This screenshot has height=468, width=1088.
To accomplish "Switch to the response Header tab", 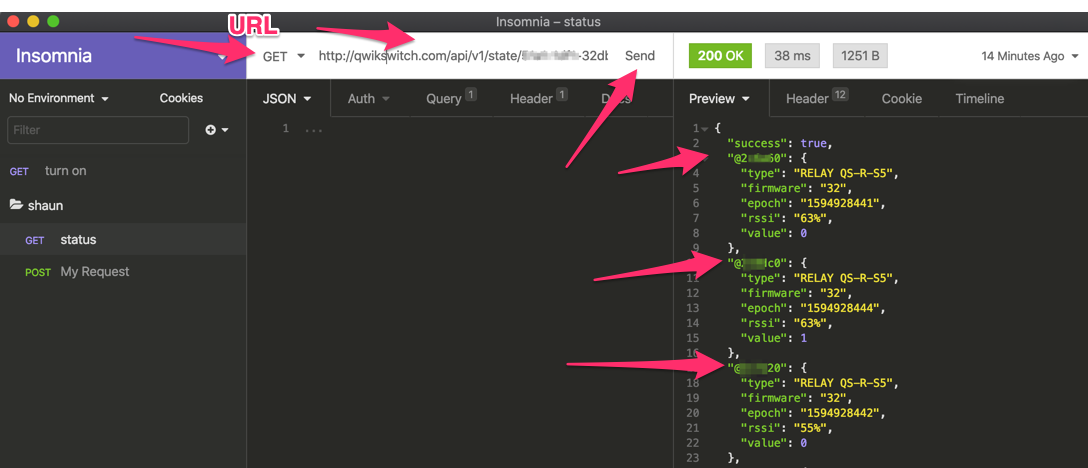I will pyautogui.click(x=817, y=99).
